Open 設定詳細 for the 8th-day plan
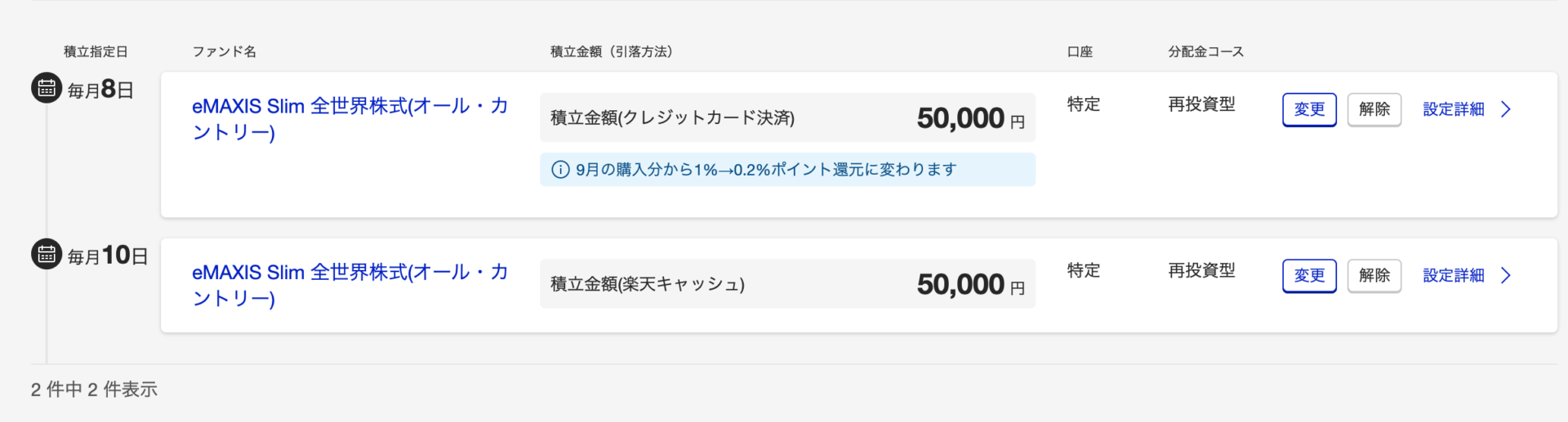Viewport: 1568px width, 422px height. pyautogui.click(x=1454, y=109)
